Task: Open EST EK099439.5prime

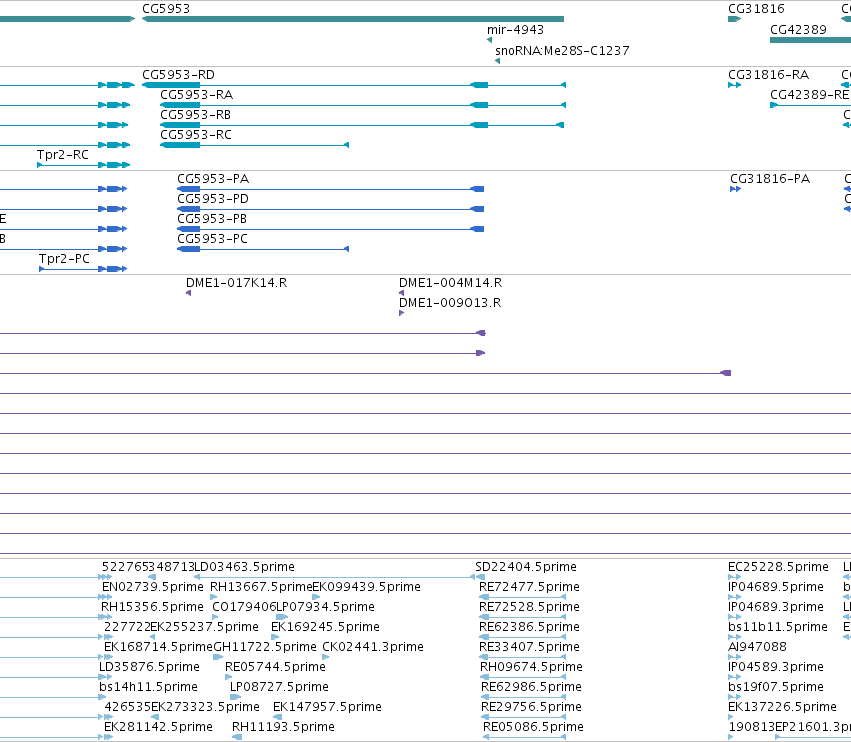Action: (x=366, y=587)
